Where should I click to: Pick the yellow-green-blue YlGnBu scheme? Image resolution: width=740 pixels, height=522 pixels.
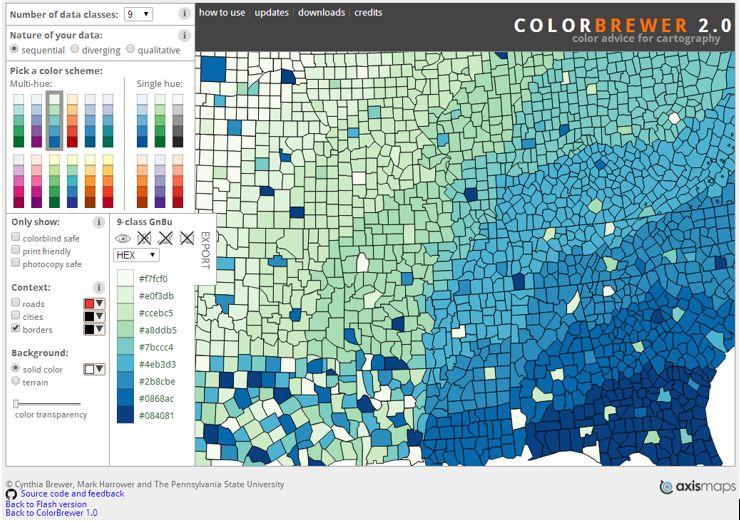pos(72,181)
